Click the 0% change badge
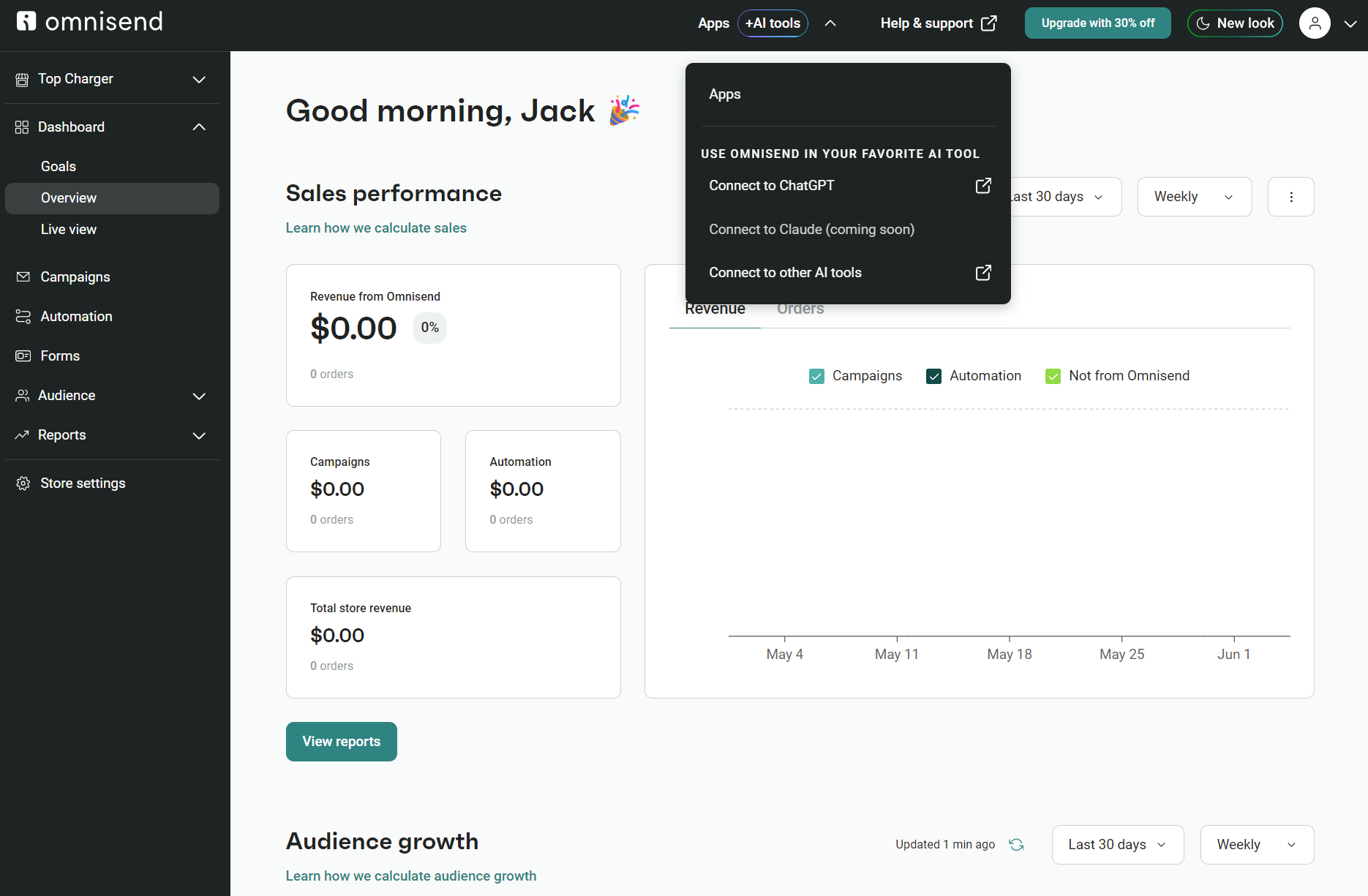Viewport: 1368px width, 896px height. pos(430,328)
